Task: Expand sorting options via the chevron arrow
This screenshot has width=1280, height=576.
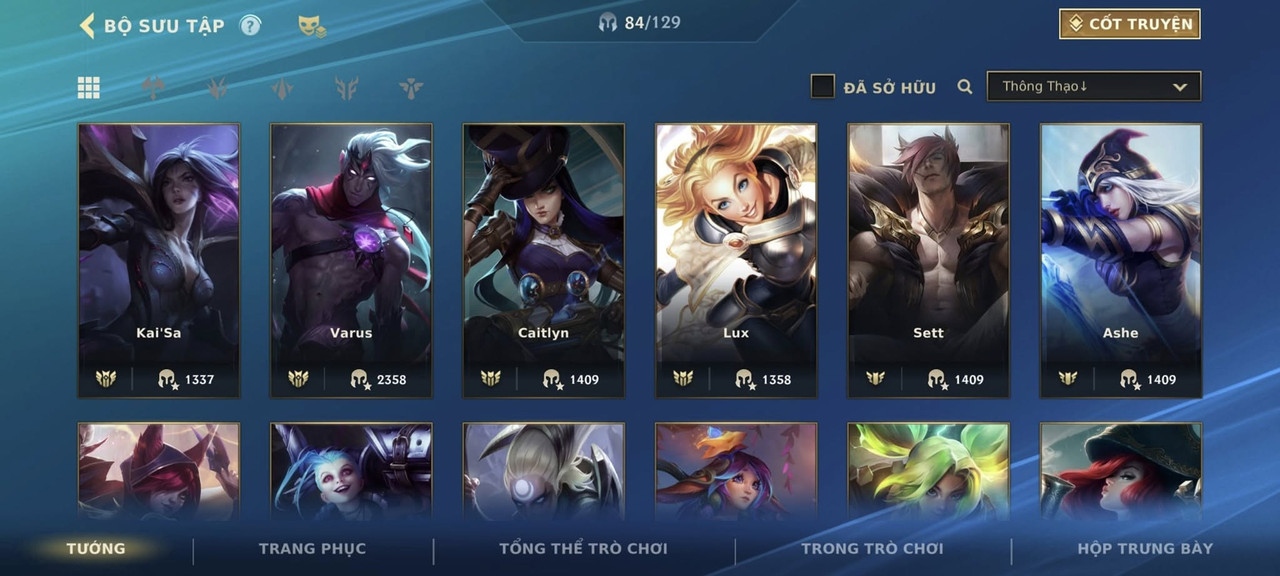Action: 1180,87
